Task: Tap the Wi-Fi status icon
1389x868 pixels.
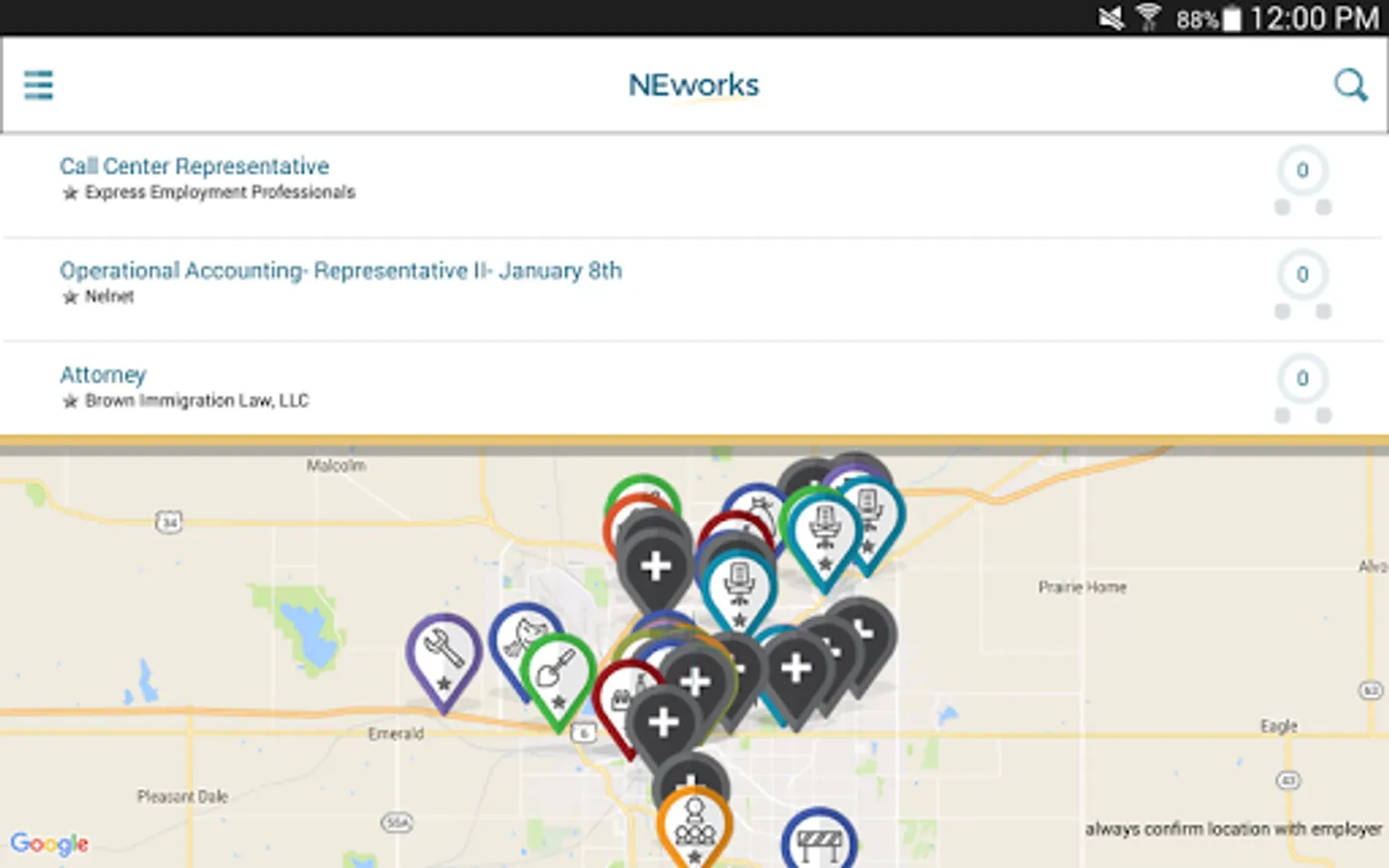Action: click(x=1149, y=17)
